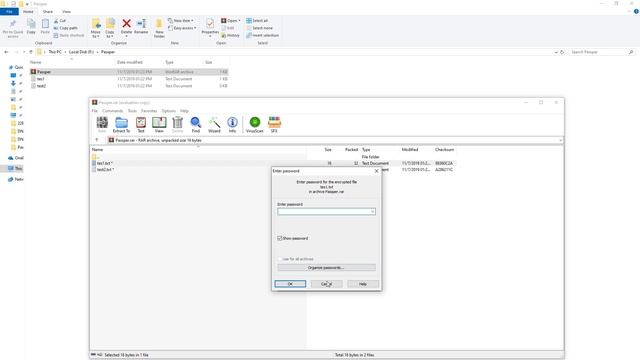The height and width of the screenshot is (360, 640).
Task: Go up one level in WinRAR
Action: click(x=97, y=140)
